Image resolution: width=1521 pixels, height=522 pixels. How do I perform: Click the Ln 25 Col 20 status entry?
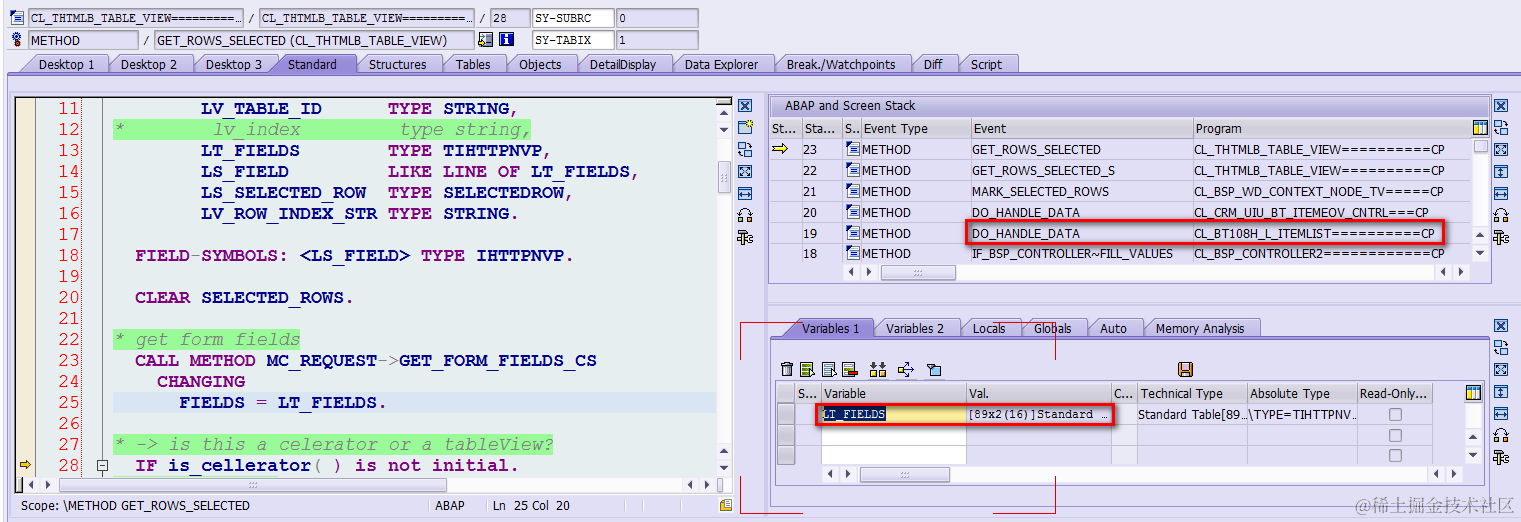click(531, 506)
